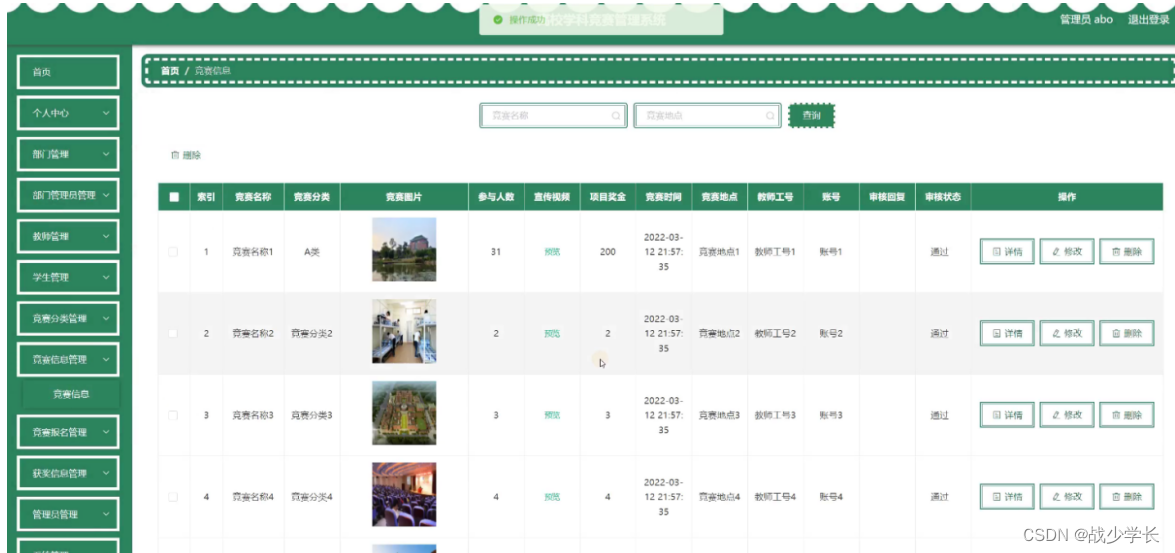Open 详情 for row 竞赛名称4

pos(1007,497)
